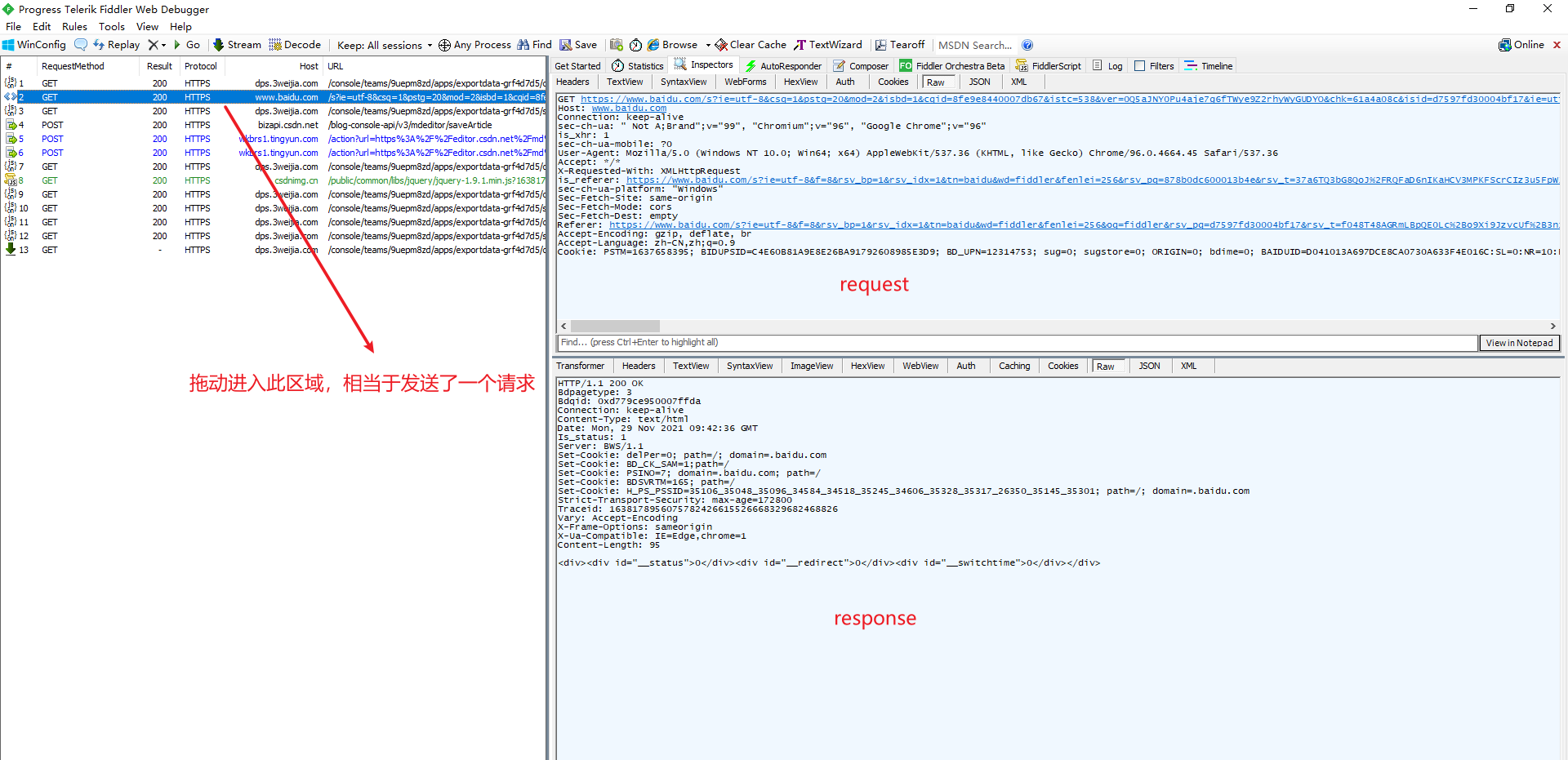This screenshot has width=1568, height=760.
Task: Open the Timeline tab
Action: [1209, 66]
